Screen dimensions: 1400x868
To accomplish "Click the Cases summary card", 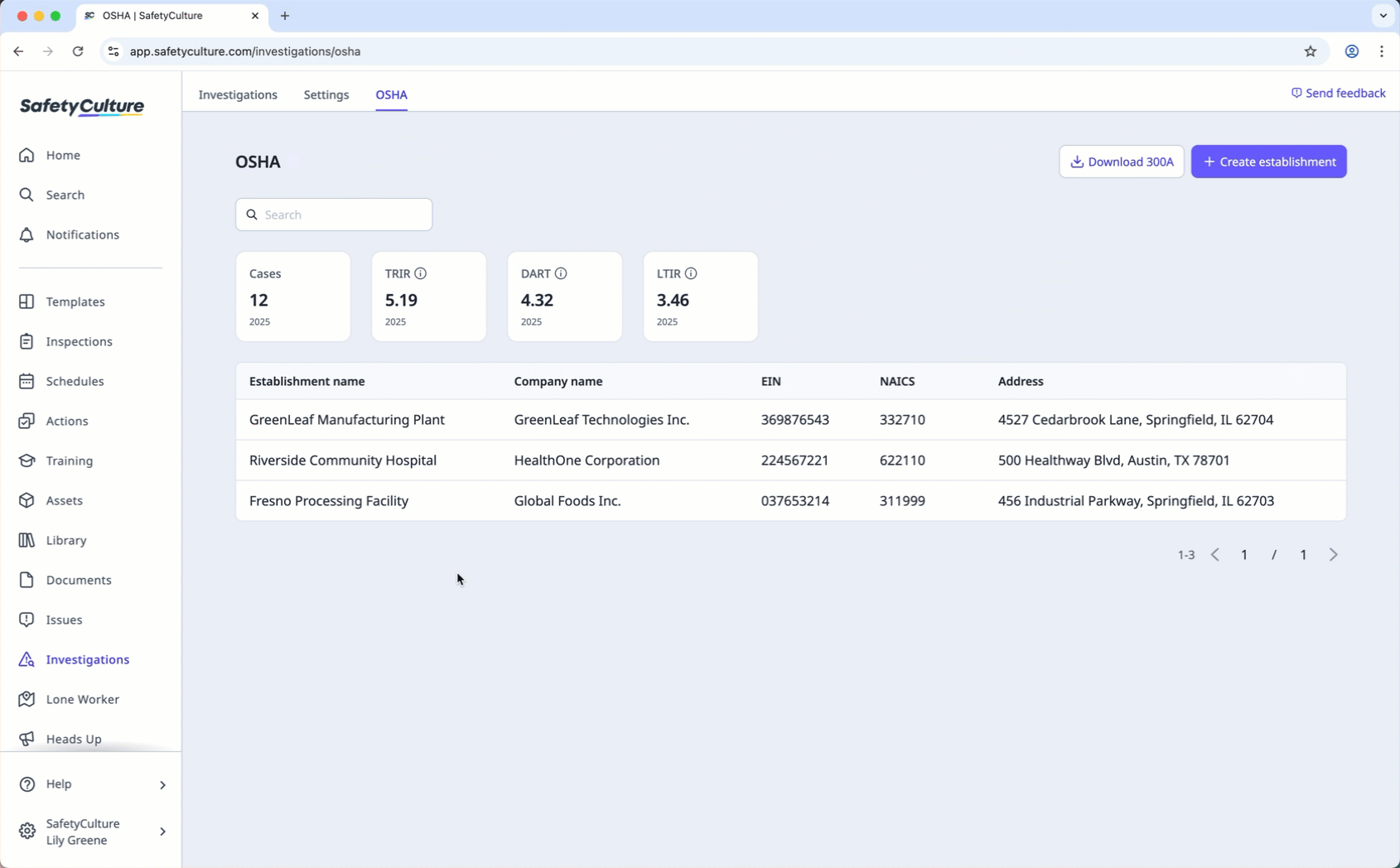I will point(293,297).
